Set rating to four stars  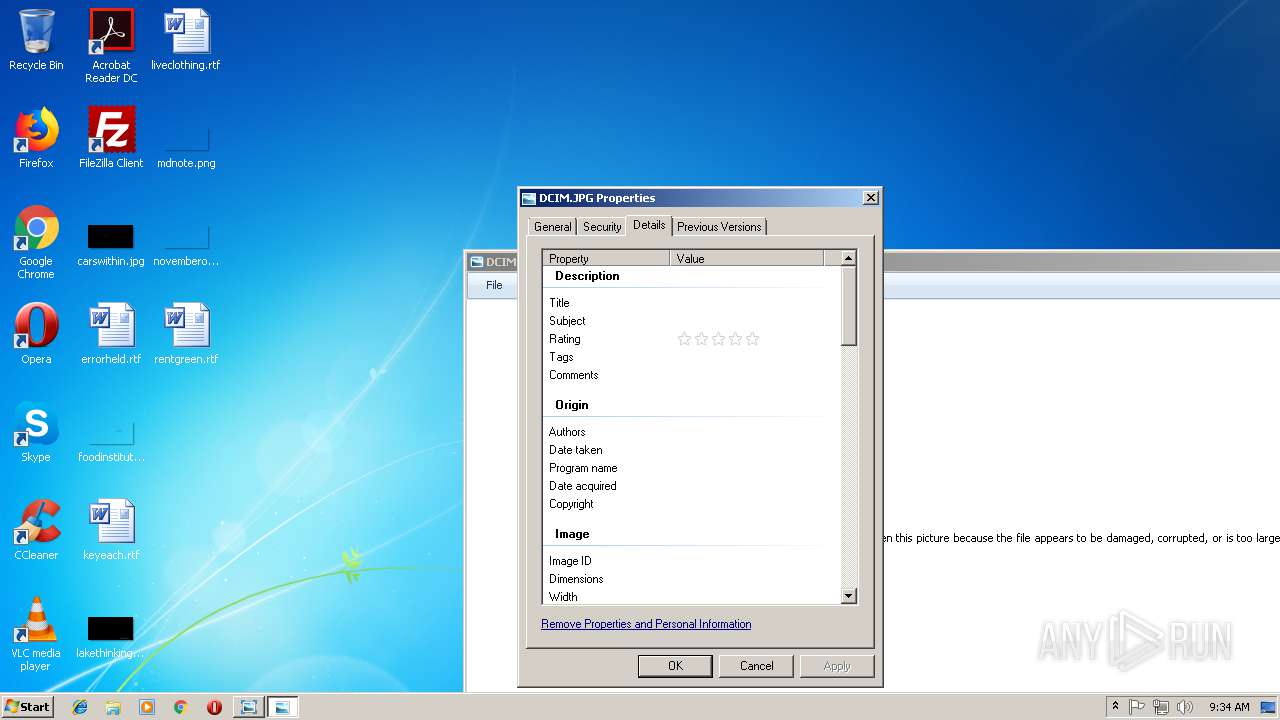(x=735, y=339)
